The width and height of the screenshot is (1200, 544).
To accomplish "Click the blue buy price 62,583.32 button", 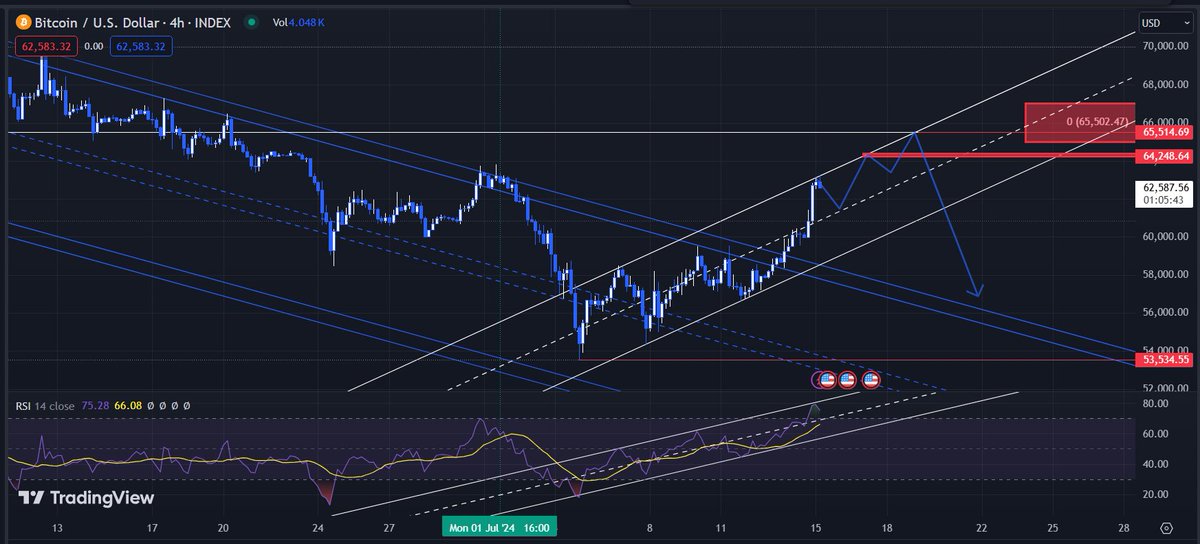I will [x=143, y=46].
